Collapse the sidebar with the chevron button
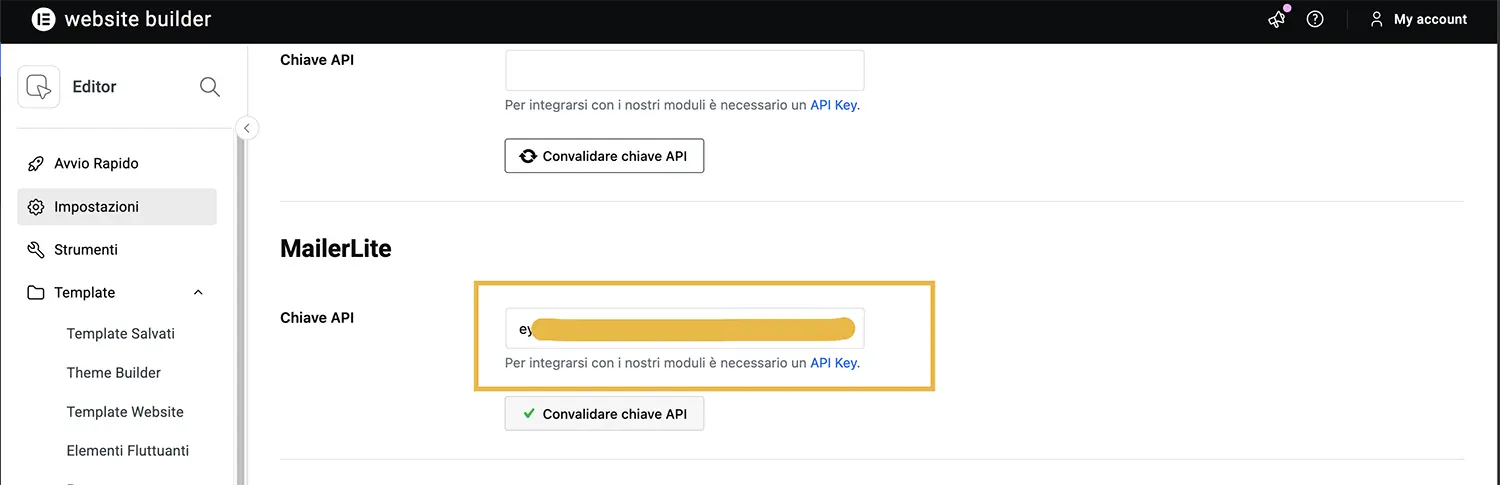Image resolution: width=1500 pixels, height=485 pixels. 246,128
